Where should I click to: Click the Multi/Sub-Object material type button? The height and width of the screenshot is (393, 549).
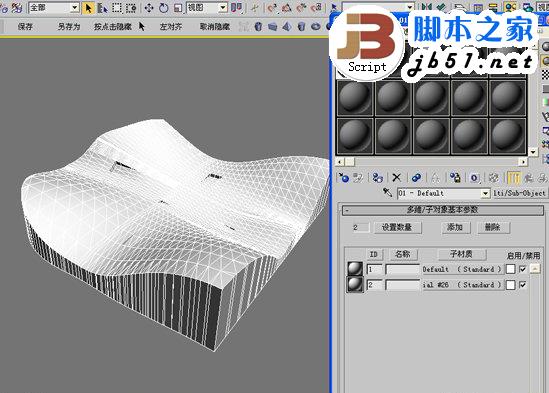point(519,193)
